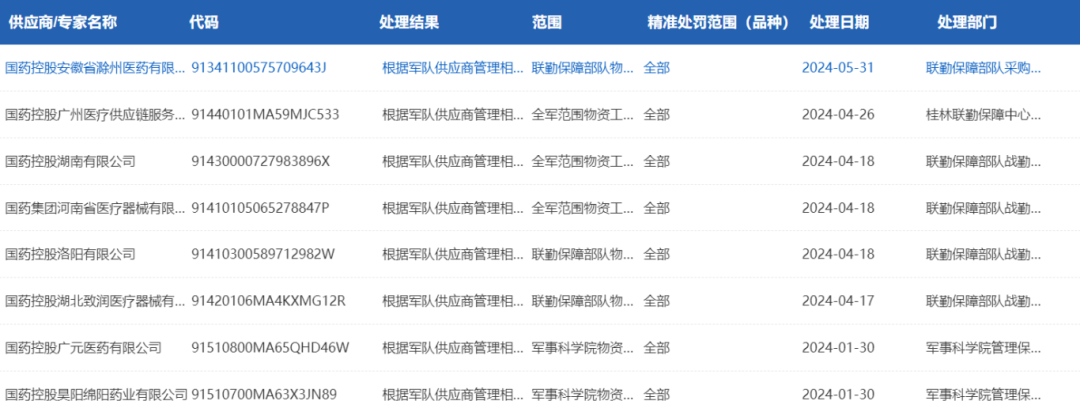This screenshot has height=416, width=1080.
Task: Open supplier 国药控股昊阳绵阳药业有限公司
Action: pos(96,394)
